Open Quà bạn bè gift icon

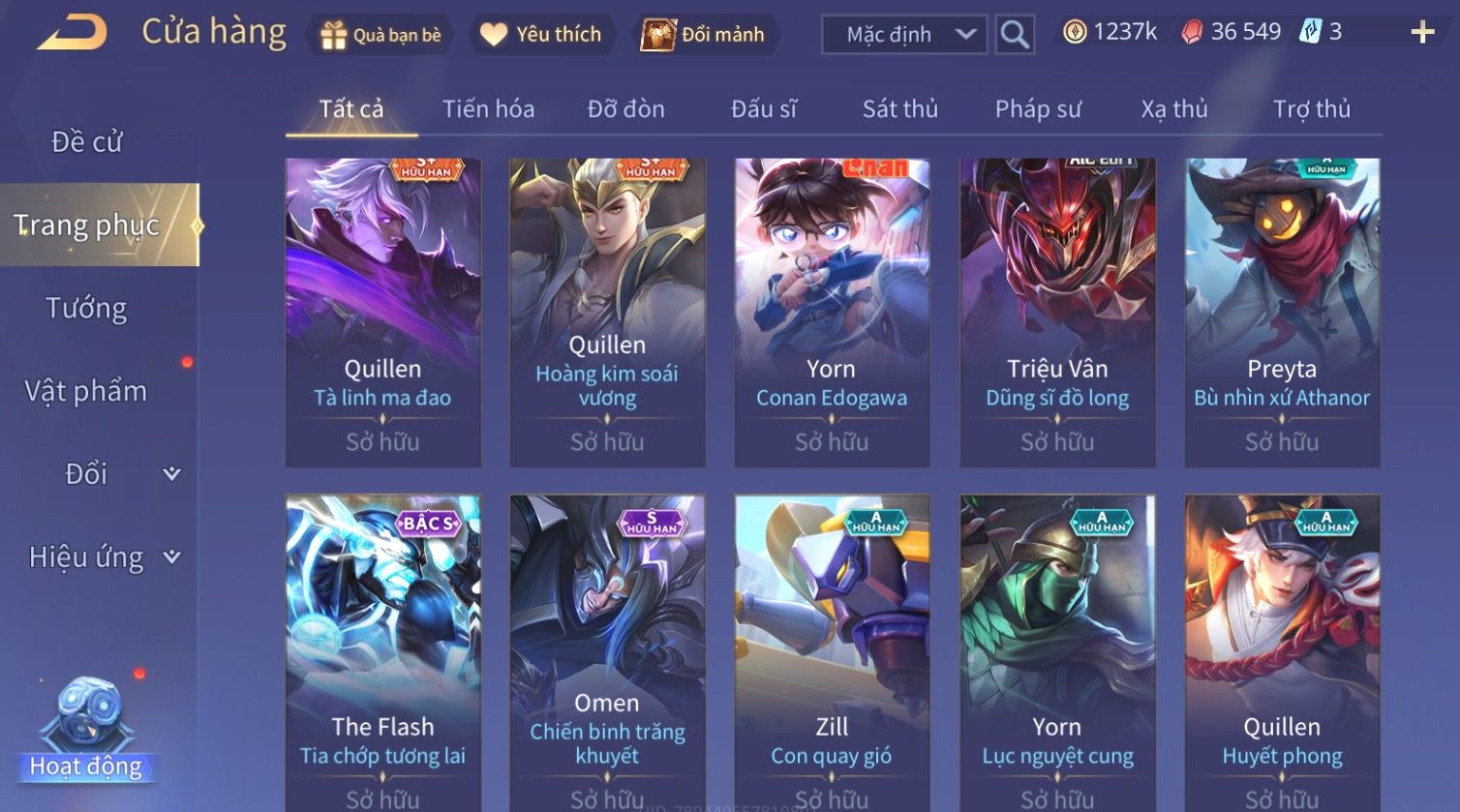(x=332, y=35)
